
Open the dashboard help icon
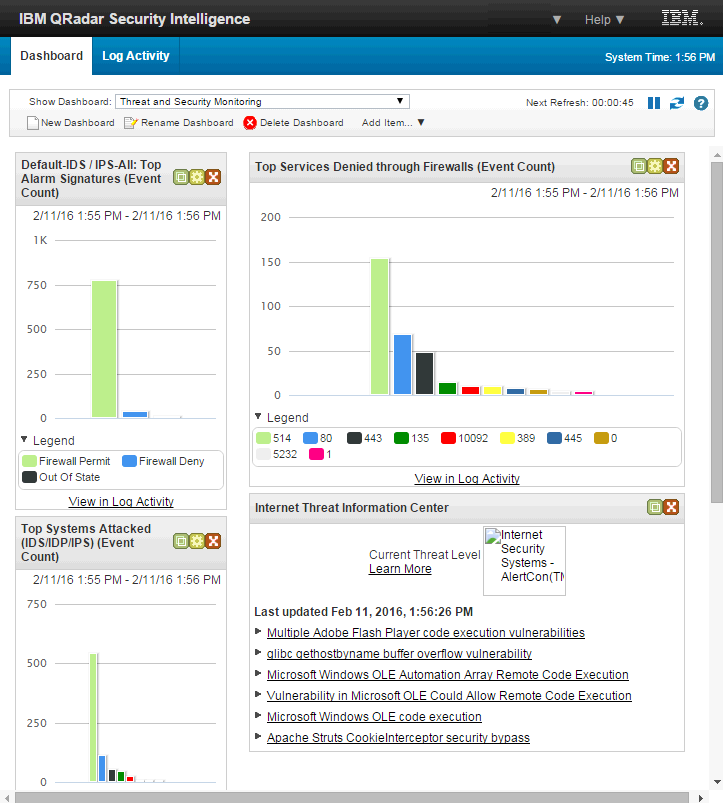tap(701, 103)
